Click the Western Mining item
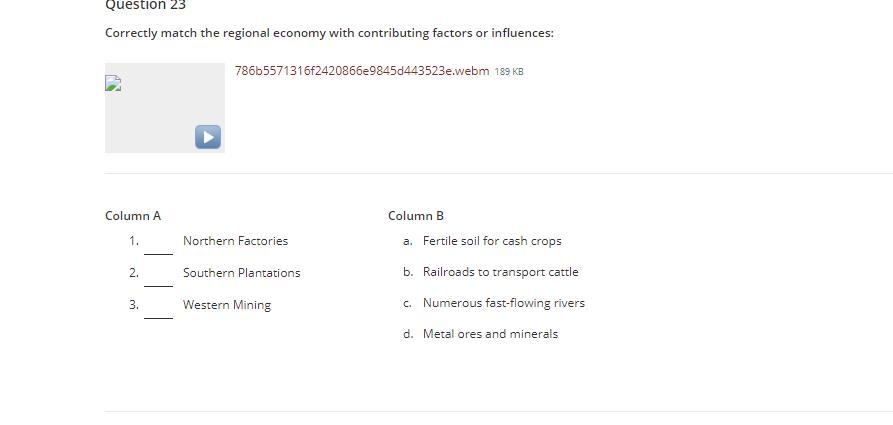Screen dimensions: 893x425 point(227,305)
